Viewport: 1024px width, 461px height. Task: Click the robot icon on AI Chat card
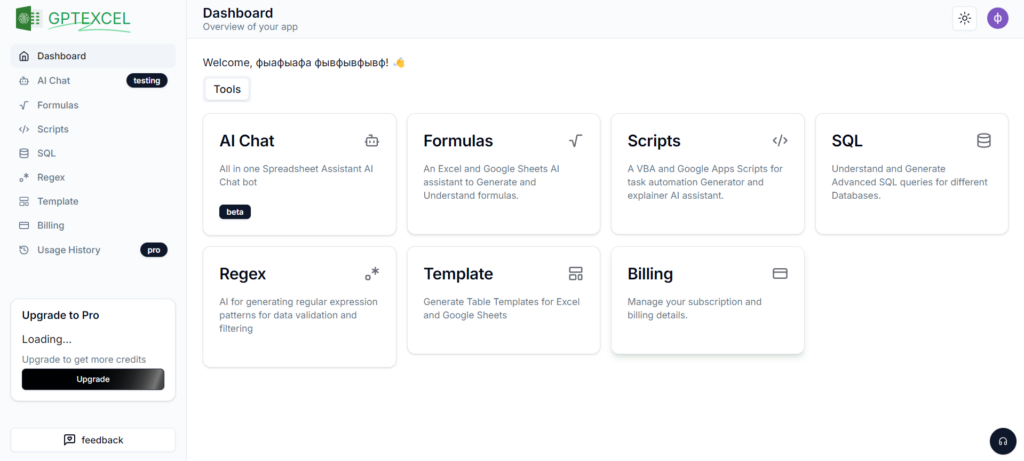(372, 140)
